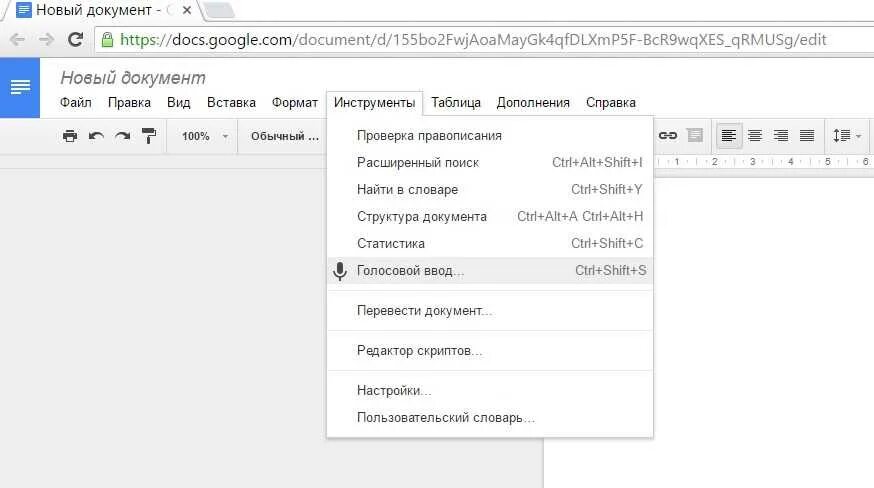The image size is (874, 488).
Task: Open the 100% zoom dropdown
Action: coord(205,136)
